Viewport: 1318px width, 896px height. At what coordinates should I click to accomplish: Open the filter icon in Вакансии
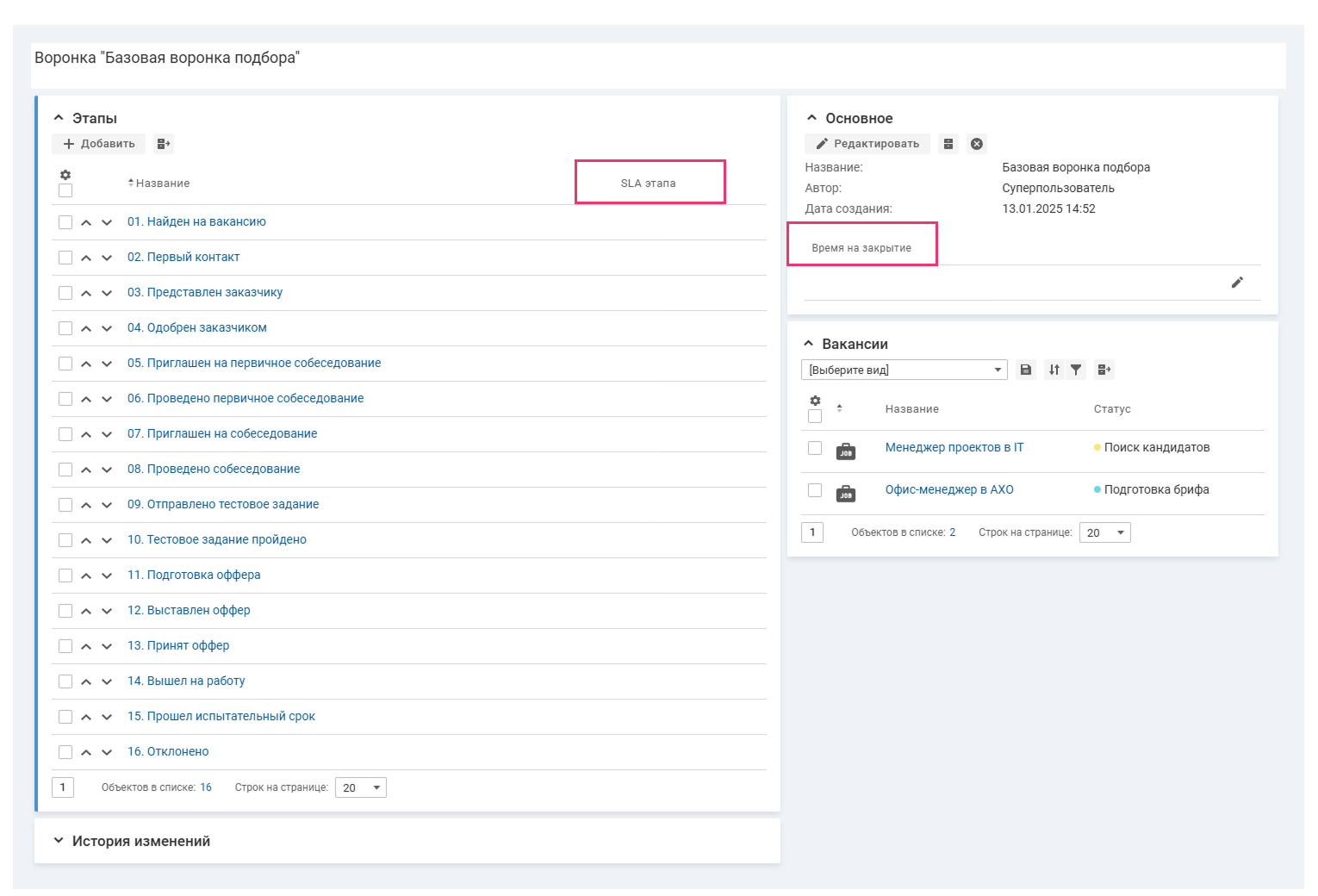pos(1076,370)
